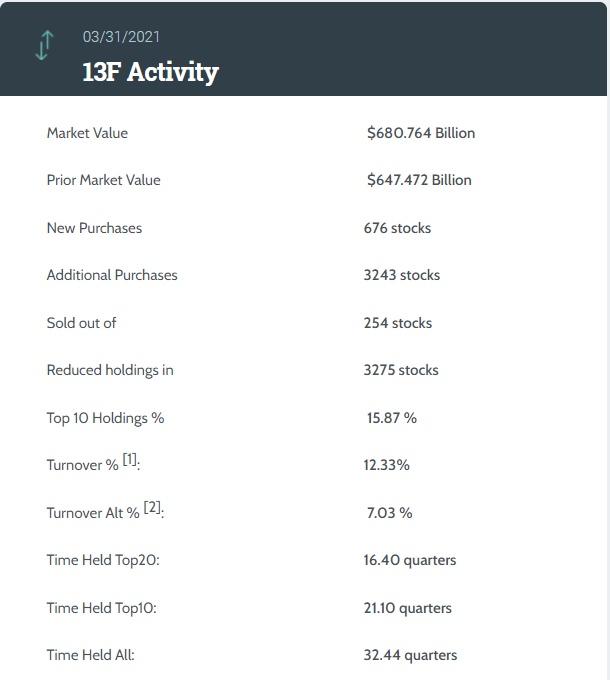The width and height of the screenshot is (610, 680).
Task: Click the up-down arrows activity icon
Action: 43,46
